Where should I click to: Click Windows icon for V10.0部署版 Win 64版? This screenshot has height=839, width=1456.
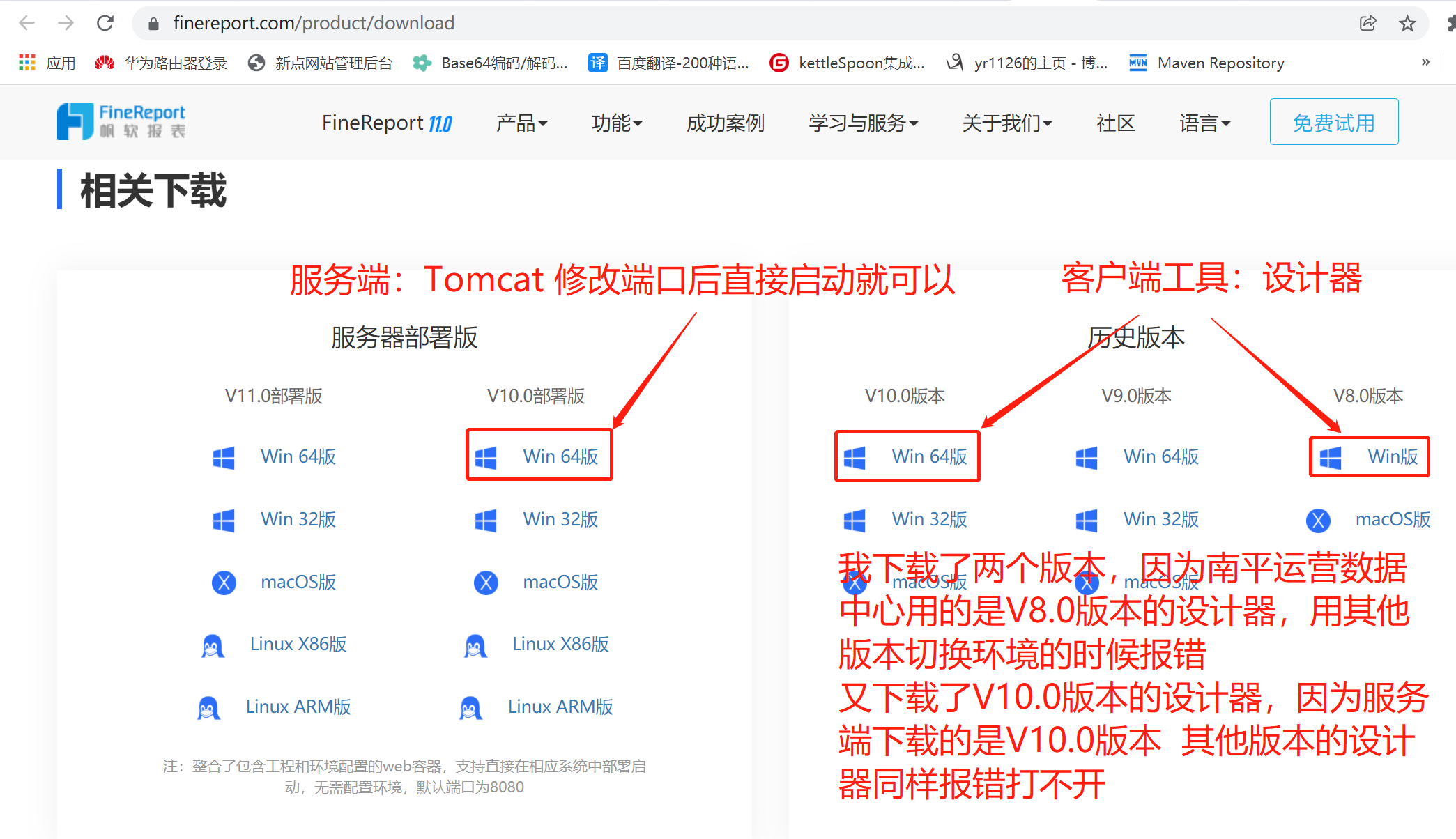tap(486, 457)
